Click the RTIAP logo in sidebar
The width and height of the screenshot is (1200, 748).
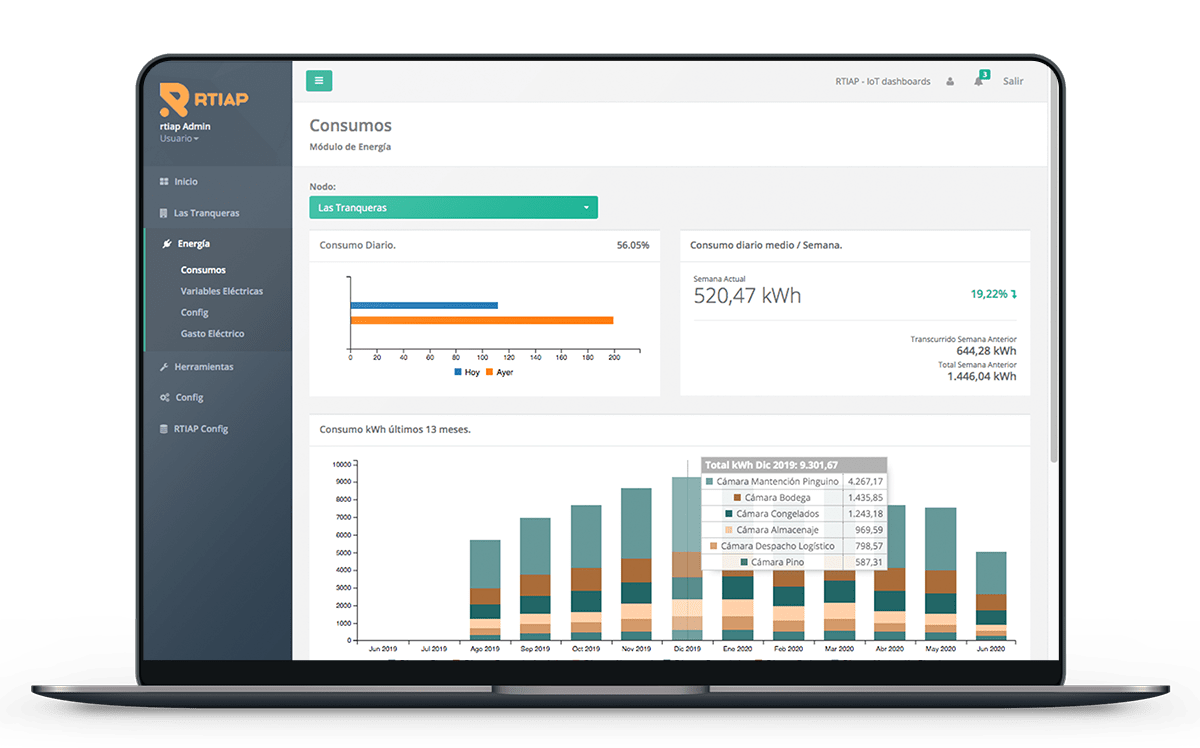[x=204, y=99]
